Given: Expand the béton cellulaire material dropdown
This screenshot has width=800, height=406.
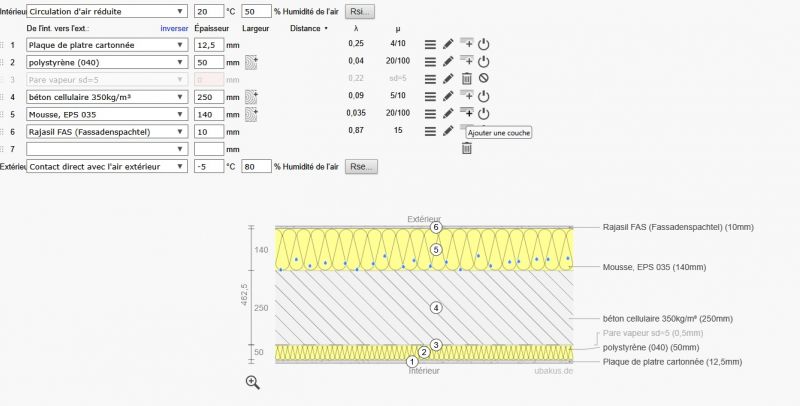Looking at the screenshot, I should [106, 97].
